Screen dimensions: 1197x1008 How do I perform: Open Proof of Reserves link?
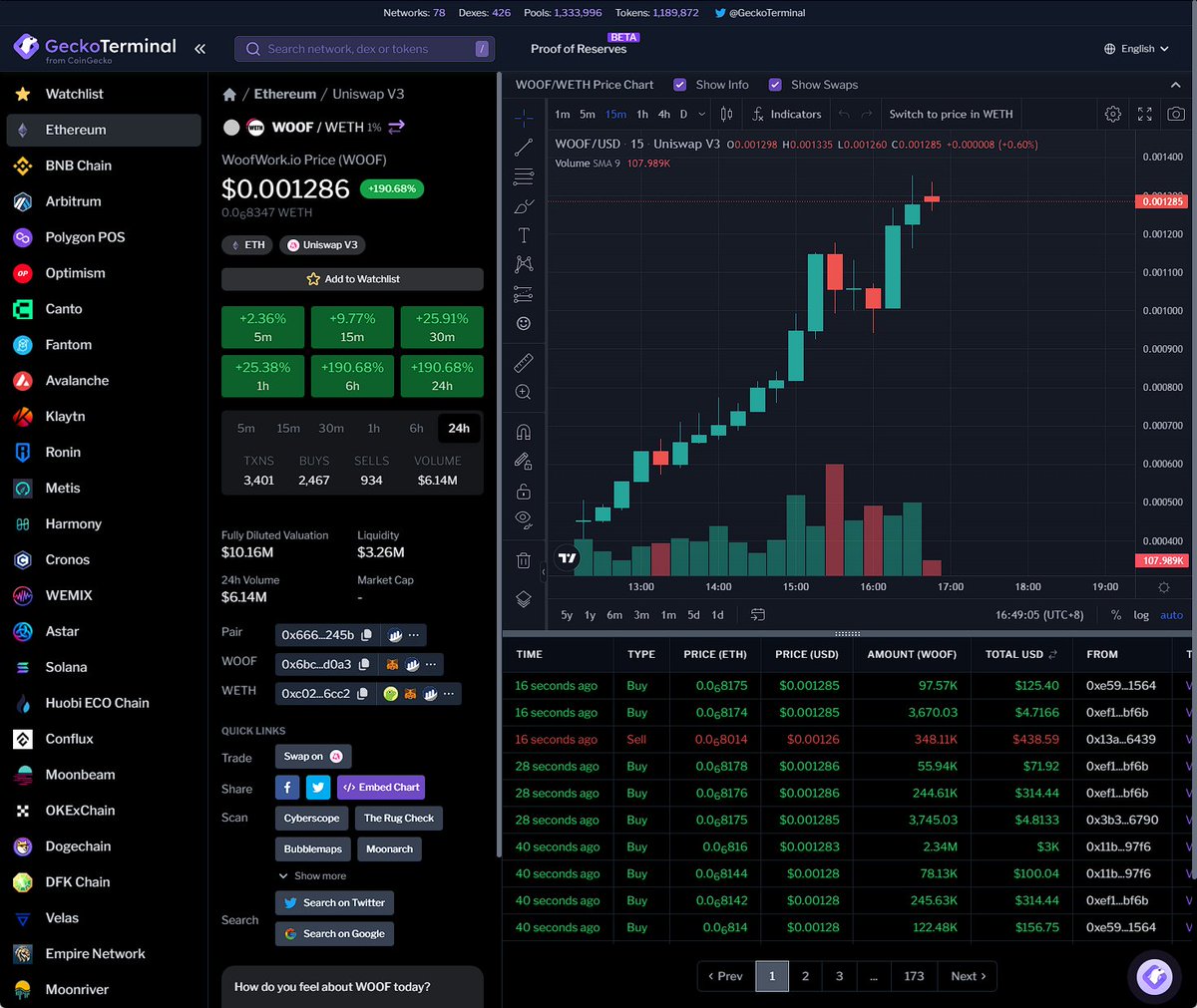579,49
